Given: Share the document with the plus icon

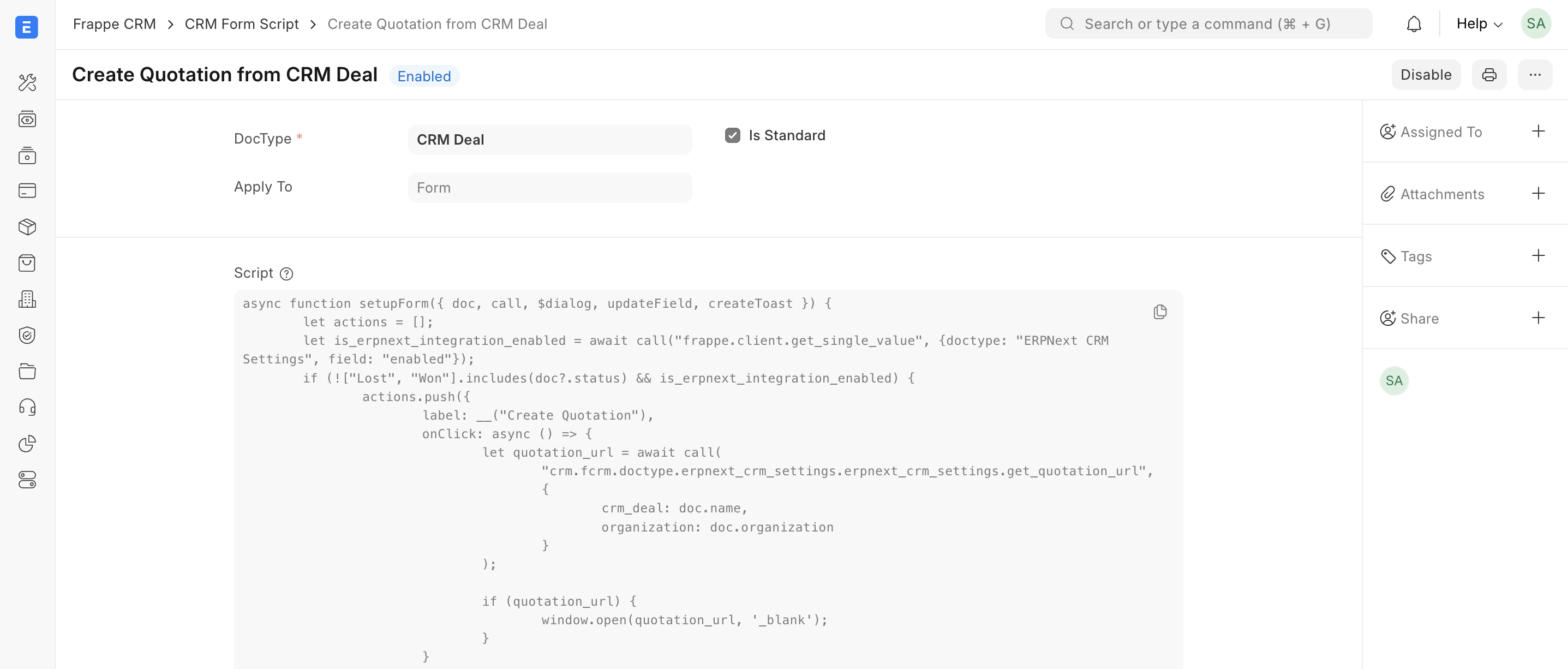Looking at the screenshot, I should pos(1538,318).
